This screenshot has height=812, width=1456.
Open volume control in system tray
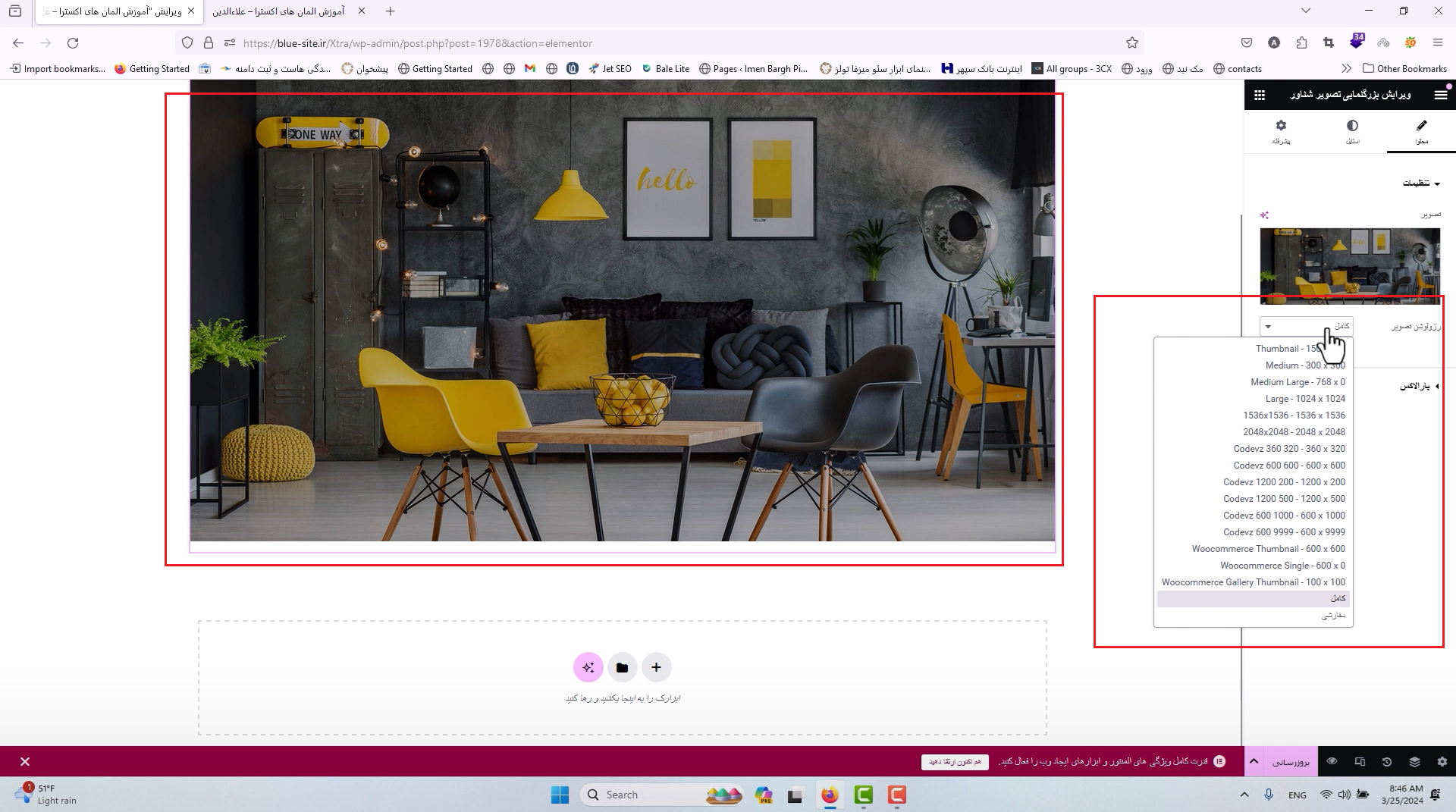(x=1344, y=795)
